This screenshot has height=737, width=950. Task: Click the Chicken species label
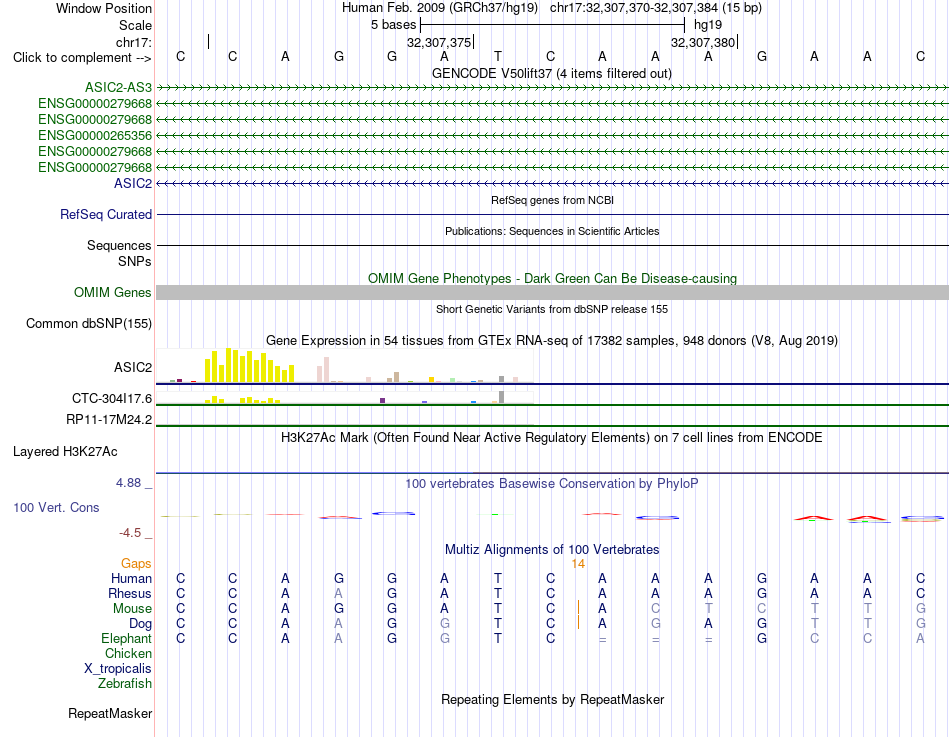pos(128,653)
